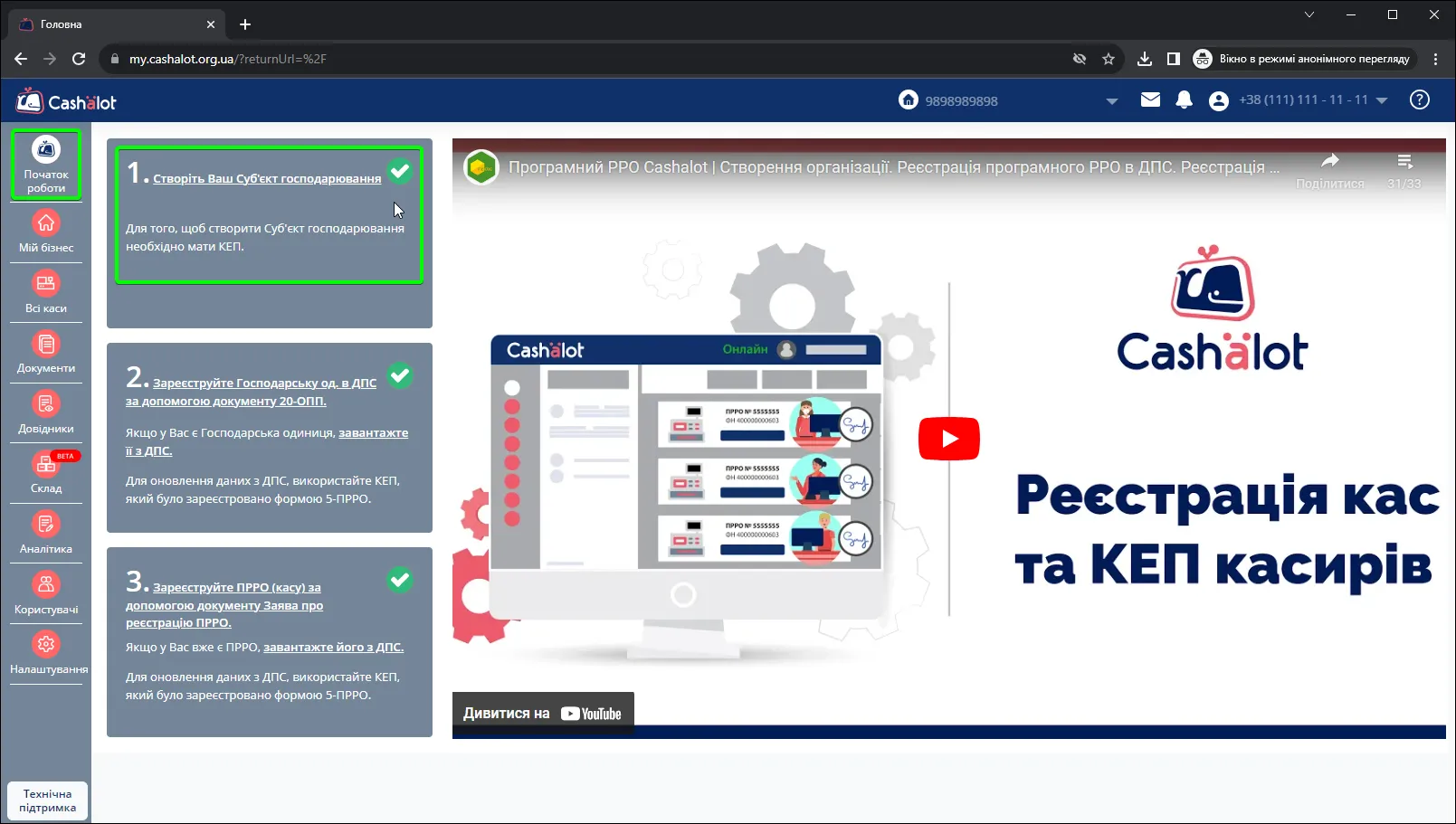Reload the page
1456x824 pixels.
(79, 59)
